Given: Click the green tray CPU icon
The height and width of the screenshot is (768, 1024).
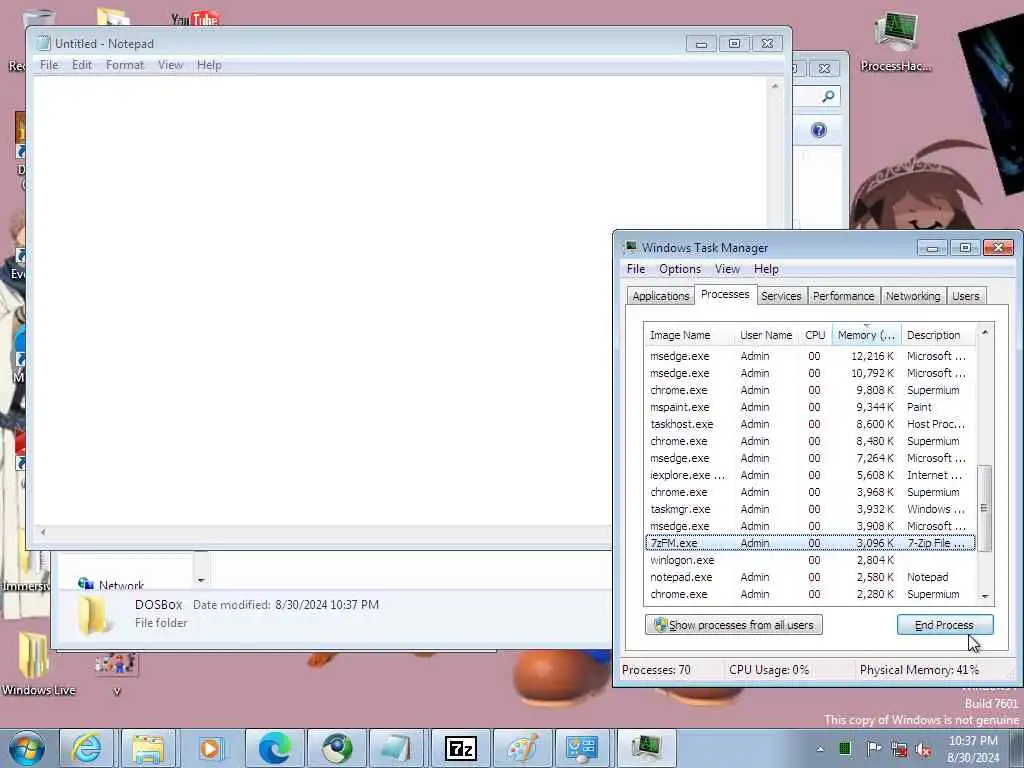Looking at the screenshot, I should pyautogui.click(x=845, y=749).
